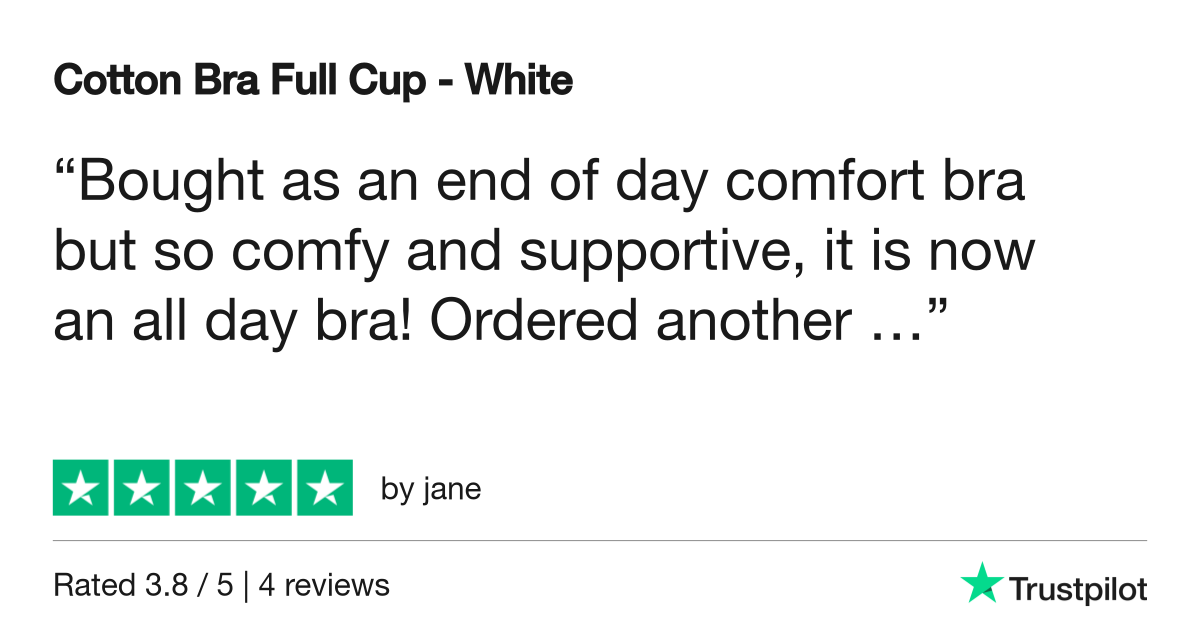Click the first green rating star
This screenshot has height=627, width=1200.
[x=82, y=488]
